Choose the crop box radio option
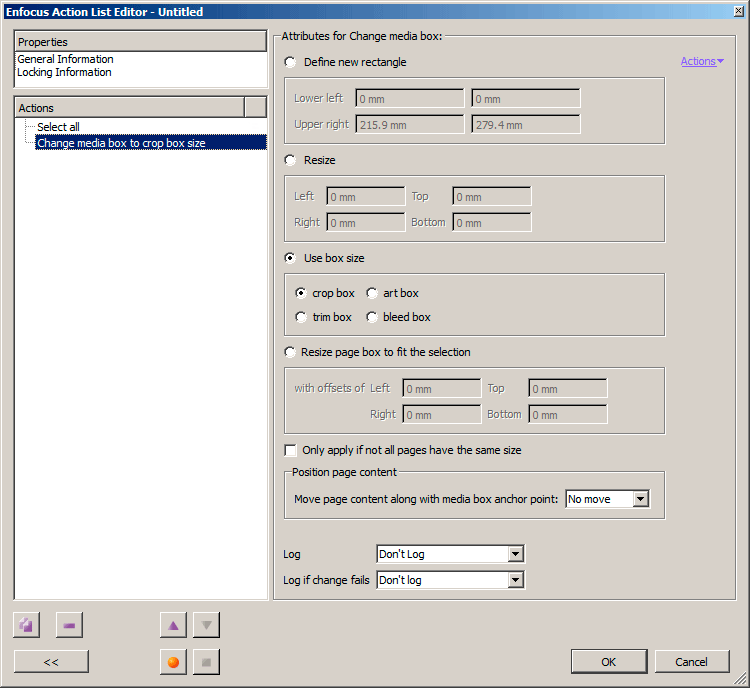The width and height of the screenshot is (750, 688). point(300,293)
